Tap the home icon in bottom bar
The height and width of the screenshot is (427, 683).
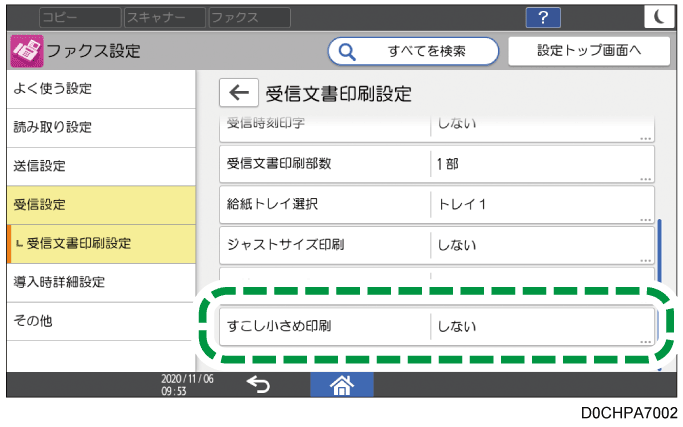pyautogui.click(x=342, y=385)
